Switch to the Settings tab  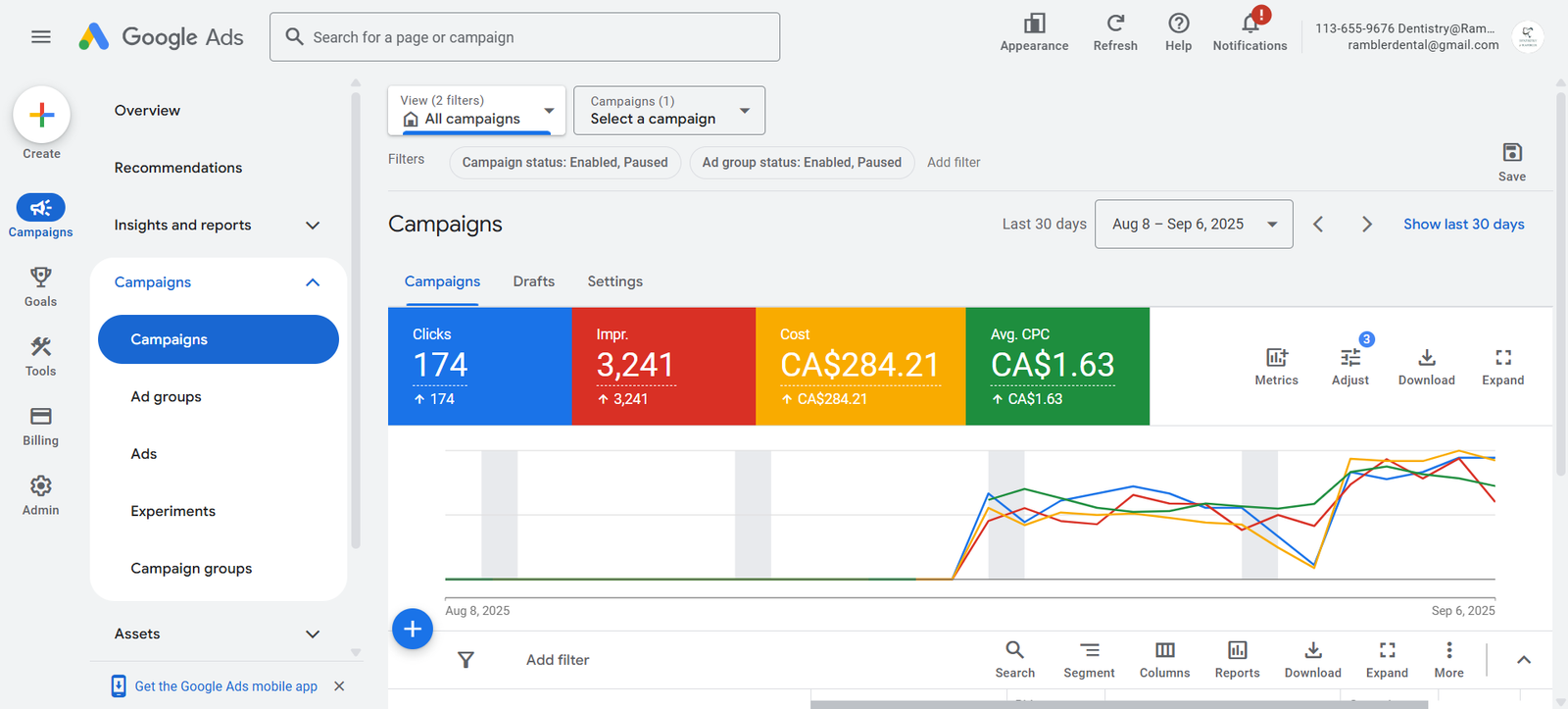tap(614, 281)
